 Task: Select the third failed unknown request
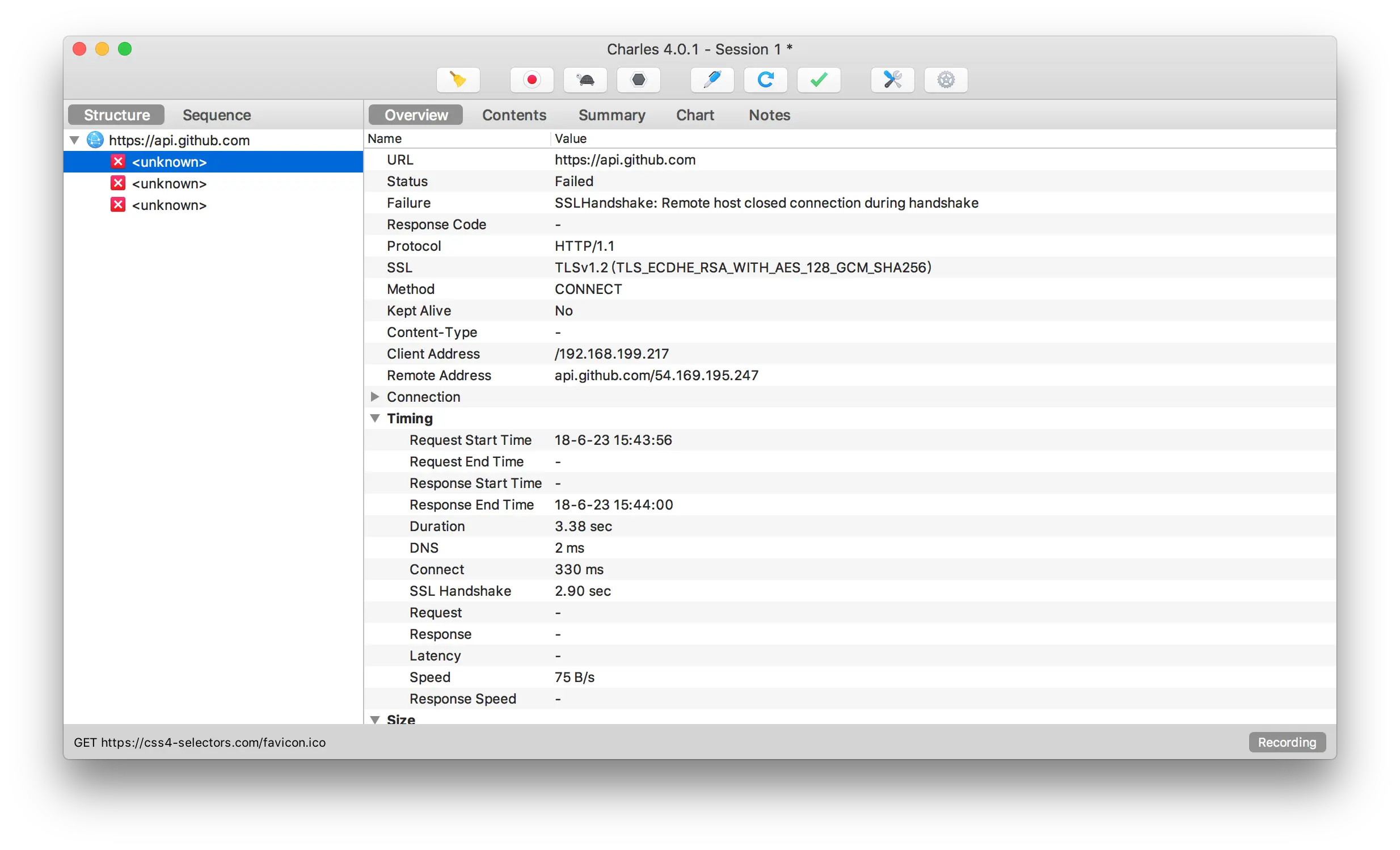click(x=168, y=205)
